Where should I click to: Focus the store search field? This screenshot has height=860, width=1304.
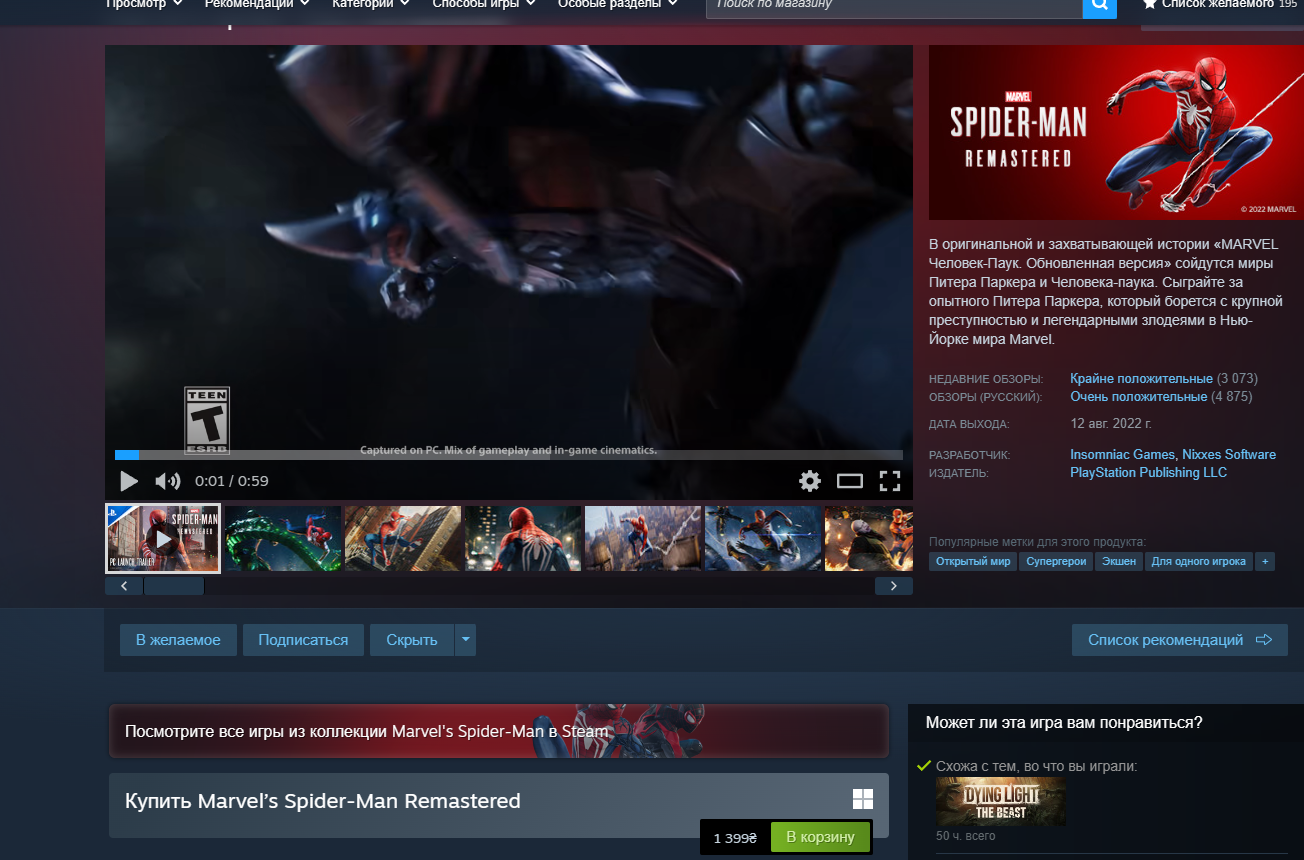(x=894, y=6)
